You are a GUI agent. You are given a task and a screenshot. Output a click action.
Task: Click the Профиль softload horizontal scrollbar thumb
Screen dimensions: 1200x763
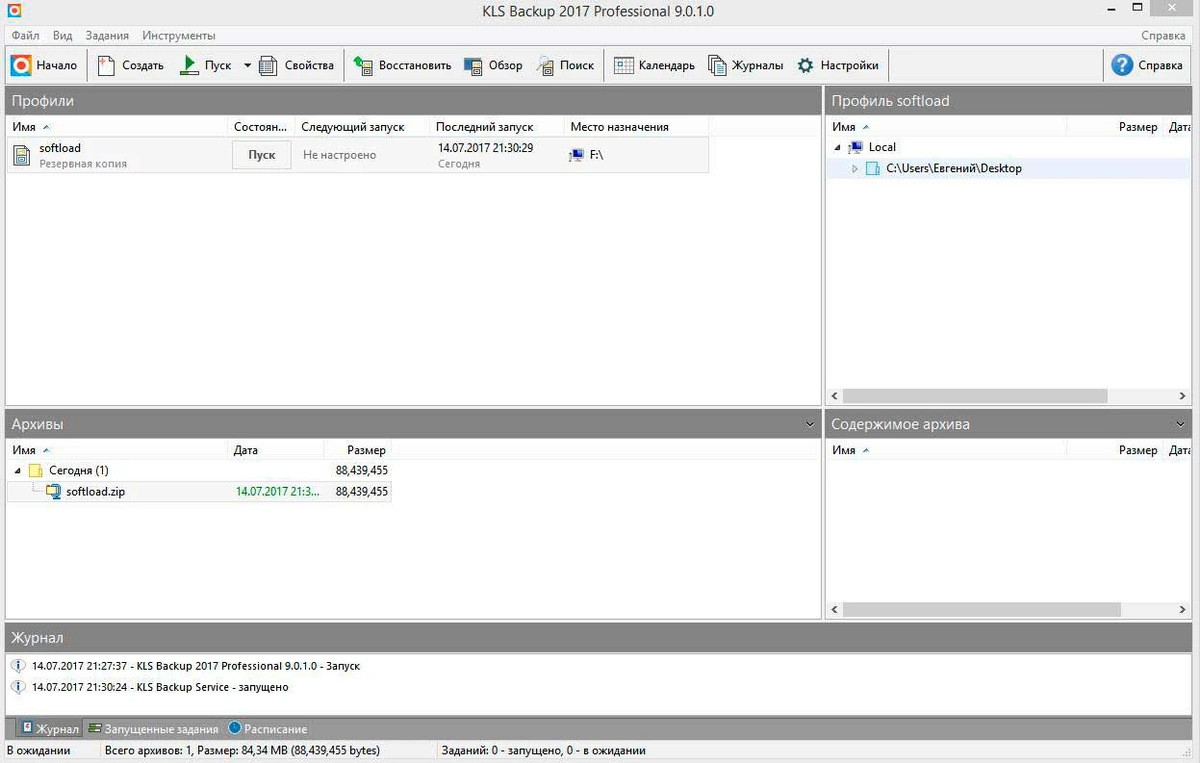(975, 395)
